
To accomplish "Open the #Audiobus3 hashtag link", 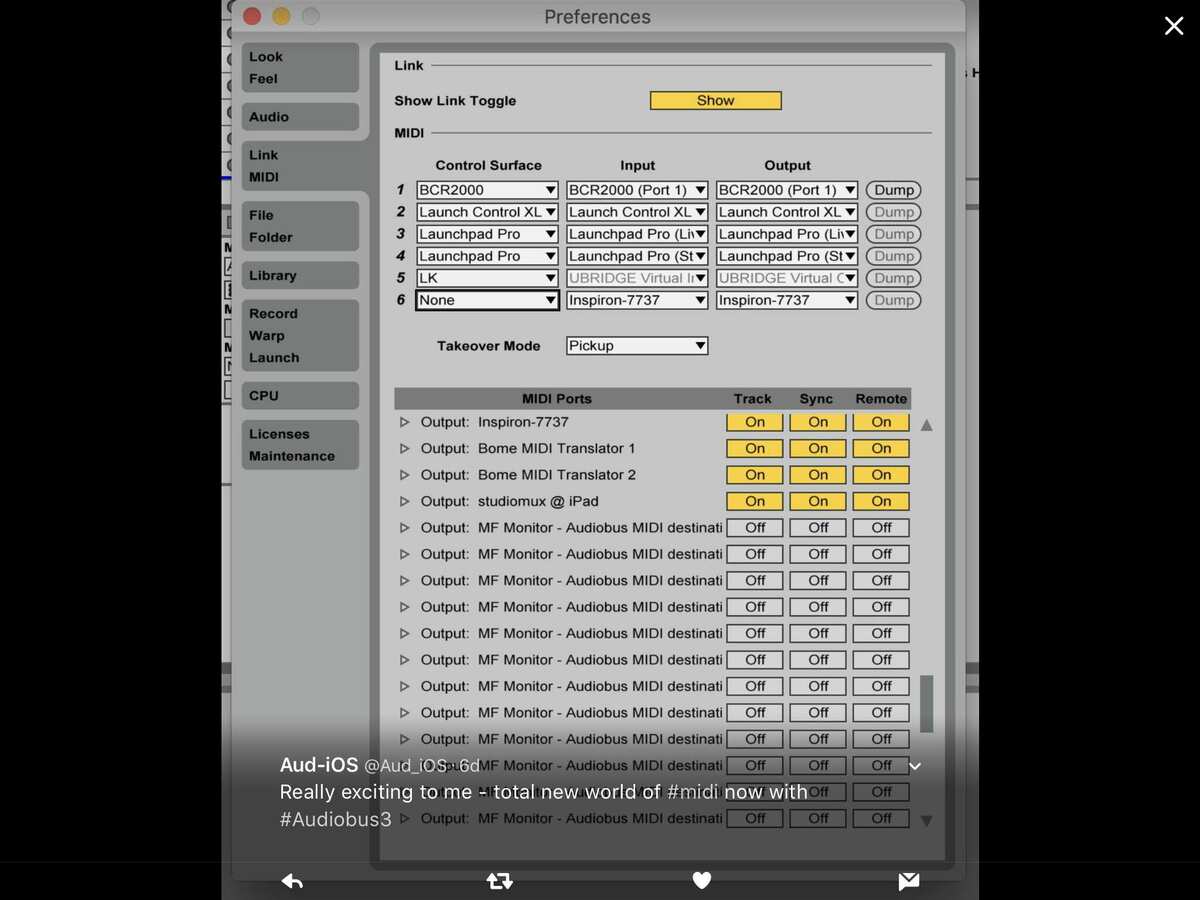I will 336,820.
